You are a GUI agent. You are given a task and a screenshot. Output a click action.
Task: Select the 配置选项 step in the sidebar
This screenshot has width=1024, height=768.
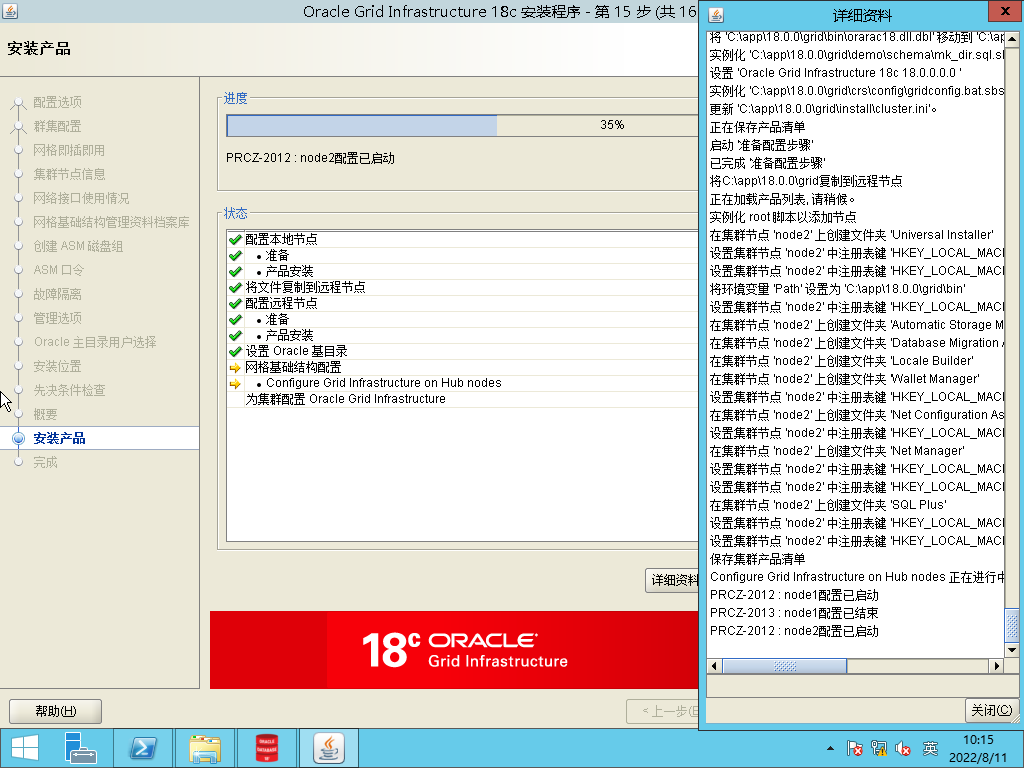pos(57,103)
